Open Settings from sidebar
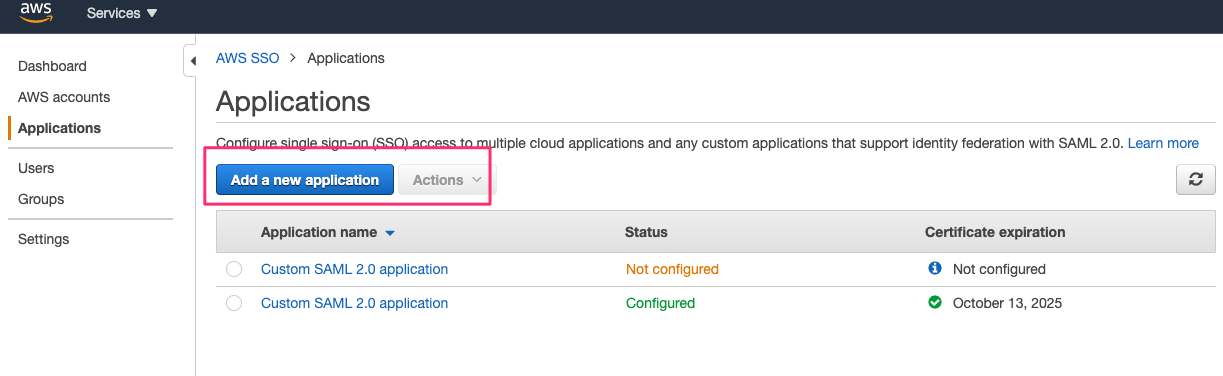 click(43, 239)
